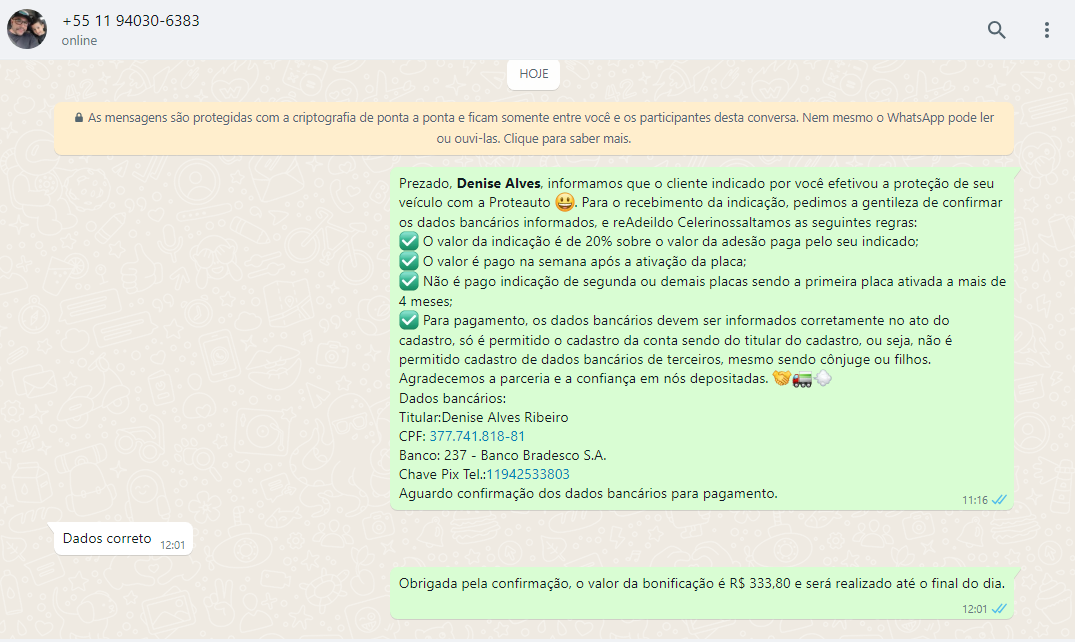This screenshot has height=642, width=1075.
Task: Click the contact profile picture
Action: pos(27,30)
